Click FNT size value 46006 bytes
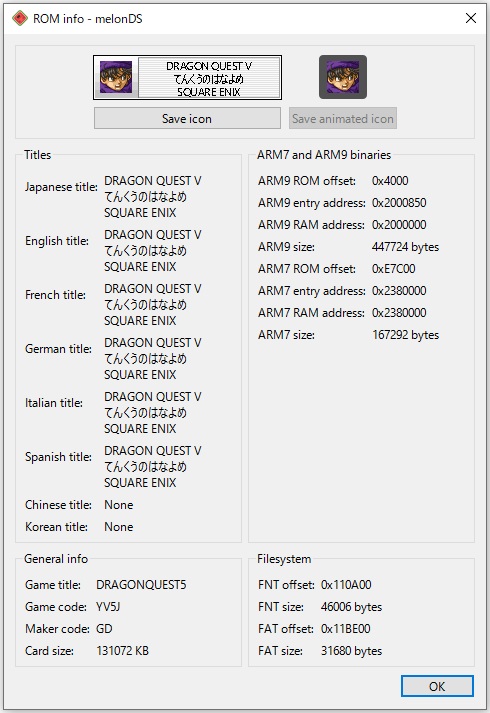490x713 pixels. click(351, 607)
